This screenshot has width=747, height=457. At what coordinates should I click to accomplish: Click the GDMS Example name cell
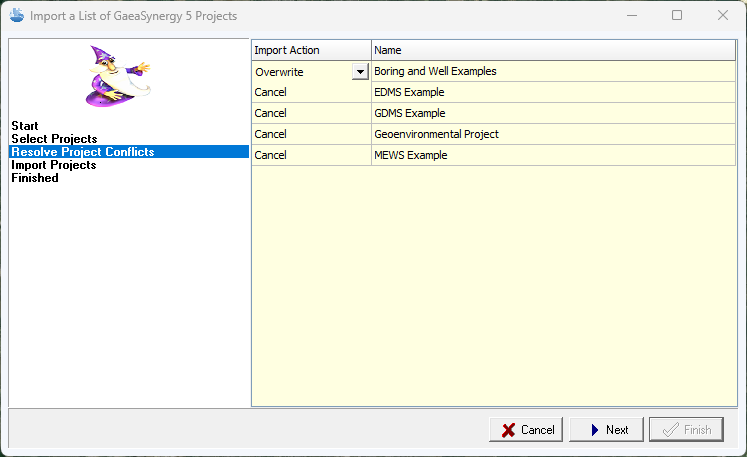(x=554, y=113)
